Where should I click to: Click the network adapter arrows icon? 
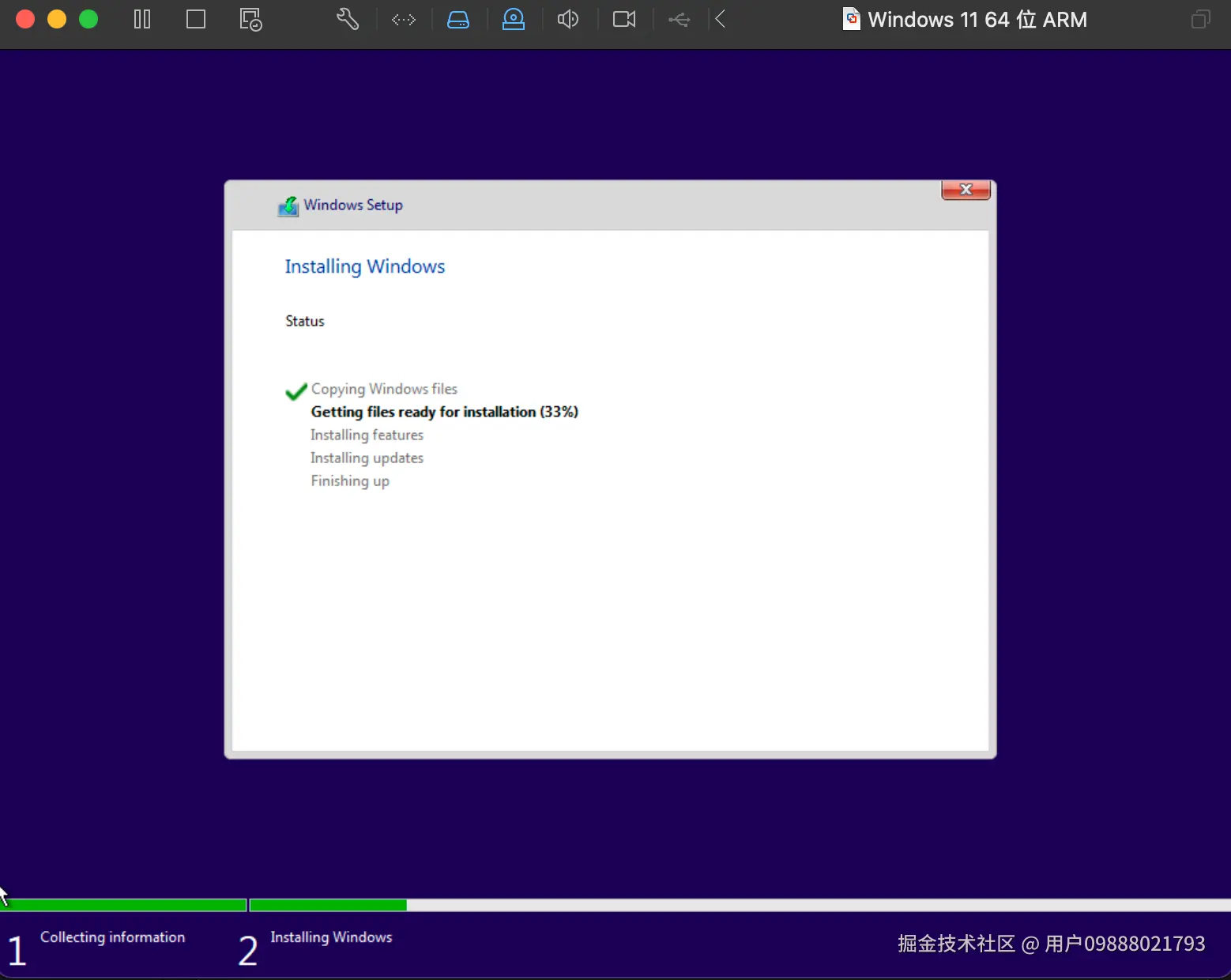pos(404,20)
